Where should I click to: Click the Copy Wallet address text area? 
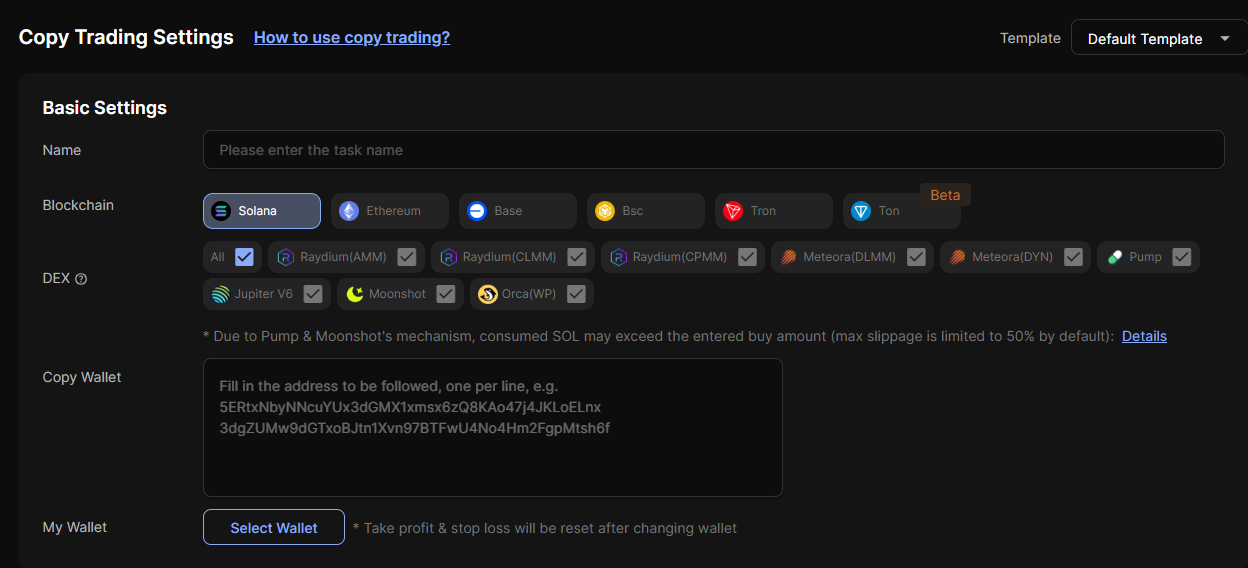click(x=493, y=427)
